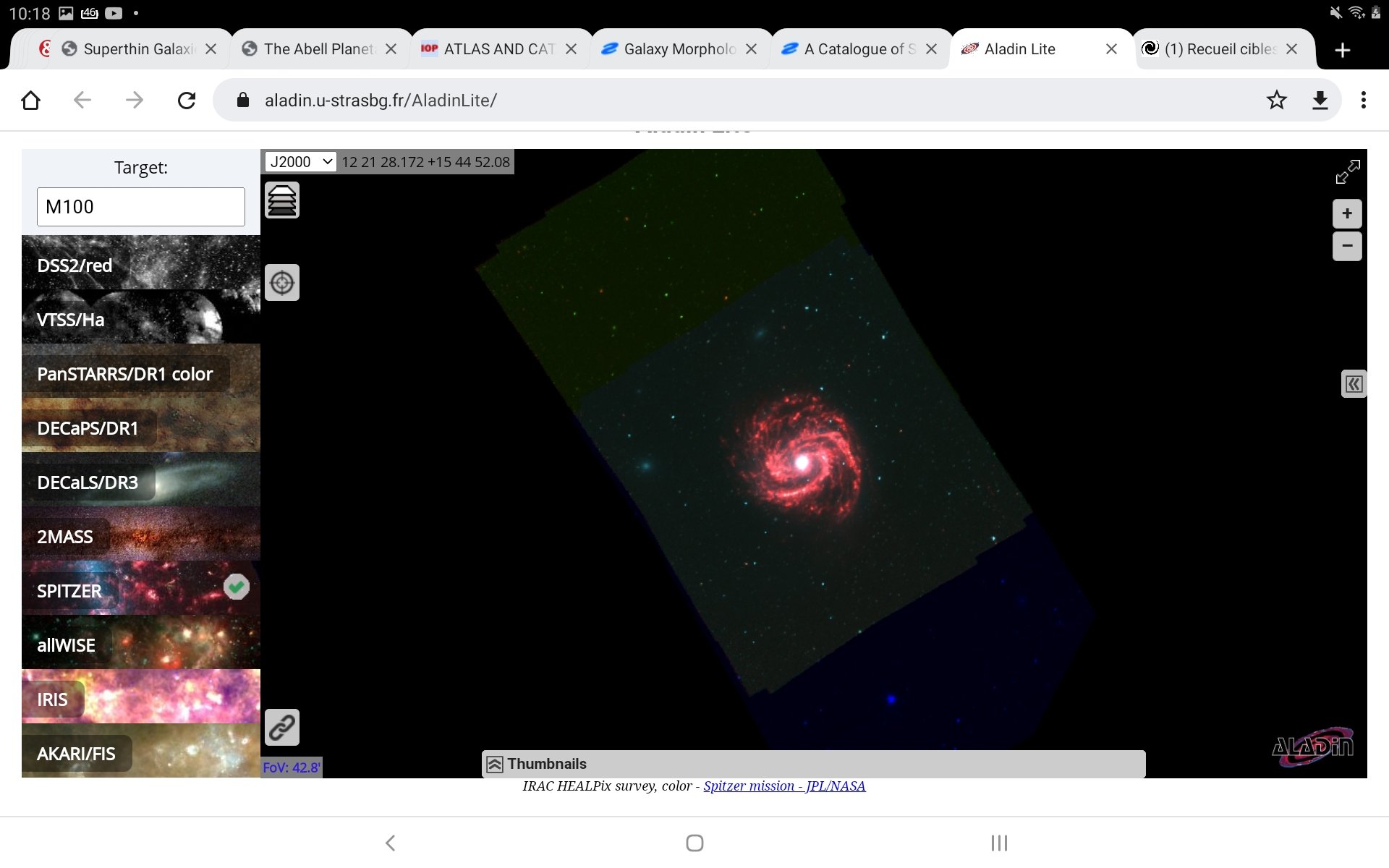Go to browser home page
Viewport: 1389px width, 868px height.
point(30,100)
